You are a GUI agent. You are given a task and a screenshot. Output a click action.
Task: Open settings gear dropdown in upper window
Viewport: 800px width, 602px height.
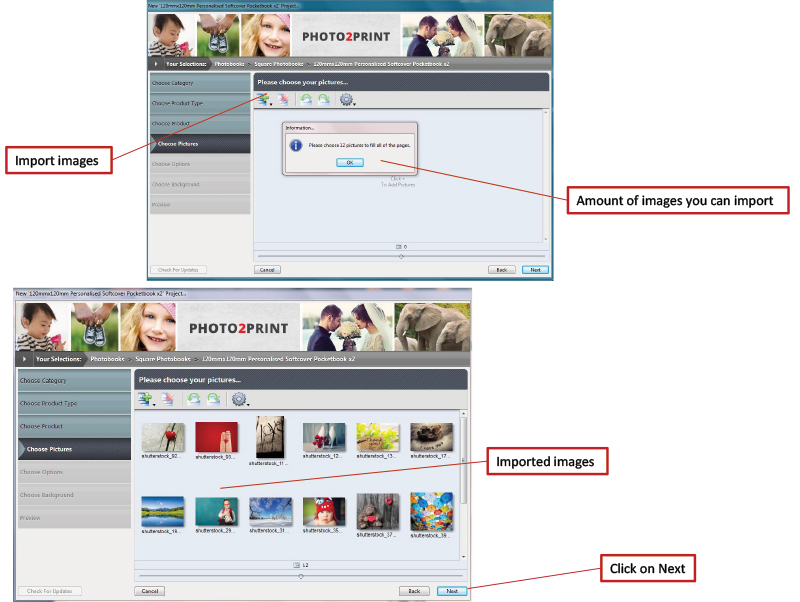pos(348,99)
